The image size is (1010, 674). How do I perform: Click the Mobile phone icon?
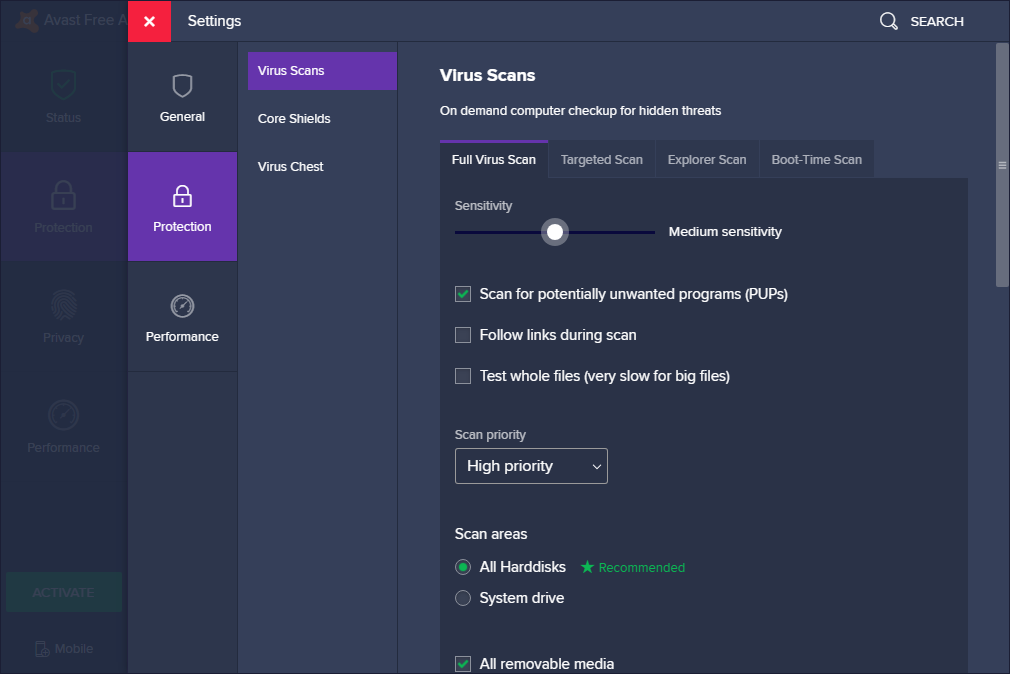click(x=42, y=649)
